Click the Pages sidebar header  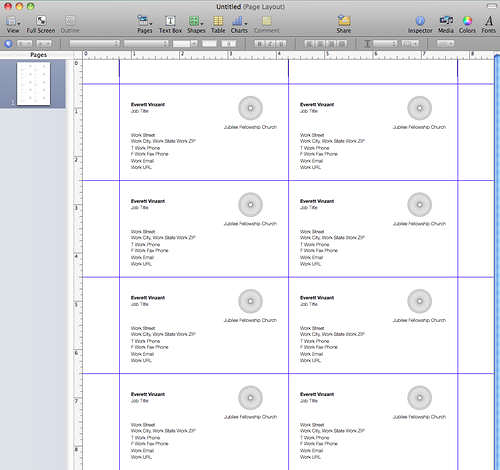coord(38,55)
